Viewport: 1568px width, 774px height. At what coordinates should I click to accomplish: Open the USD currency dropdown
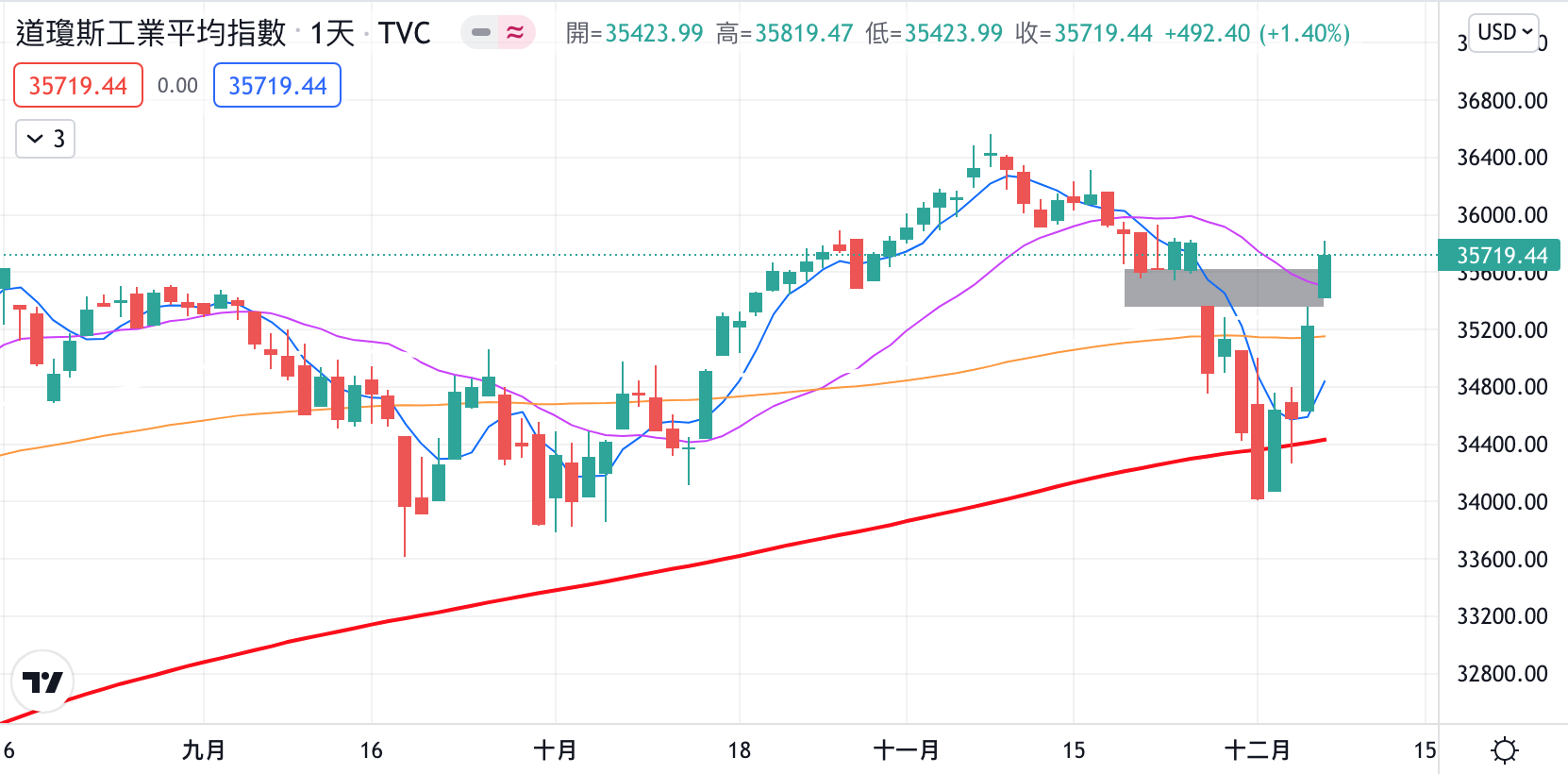tap(1504, 33)
